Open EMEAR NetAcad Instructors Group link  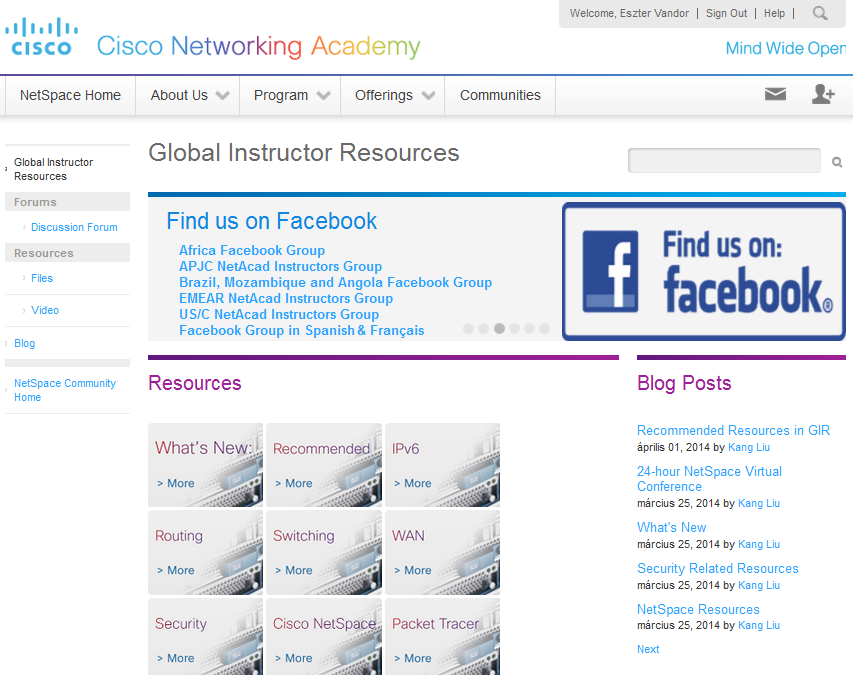pos(286,299)
